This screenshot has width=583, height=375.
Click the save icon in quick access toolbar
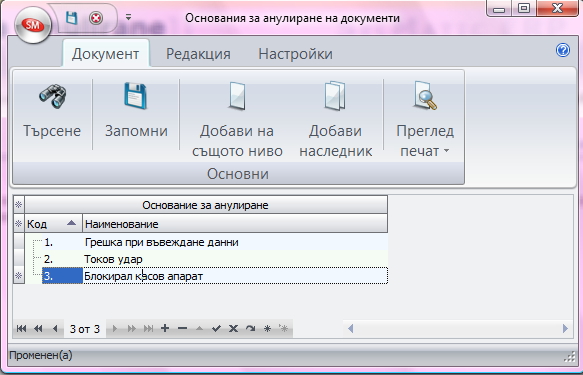click(71, 17)
